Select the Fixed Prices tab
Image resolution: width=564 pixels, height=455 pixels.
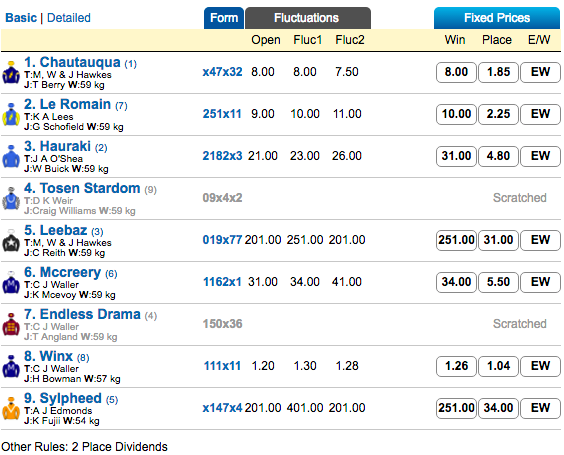(x=497, y=18)
